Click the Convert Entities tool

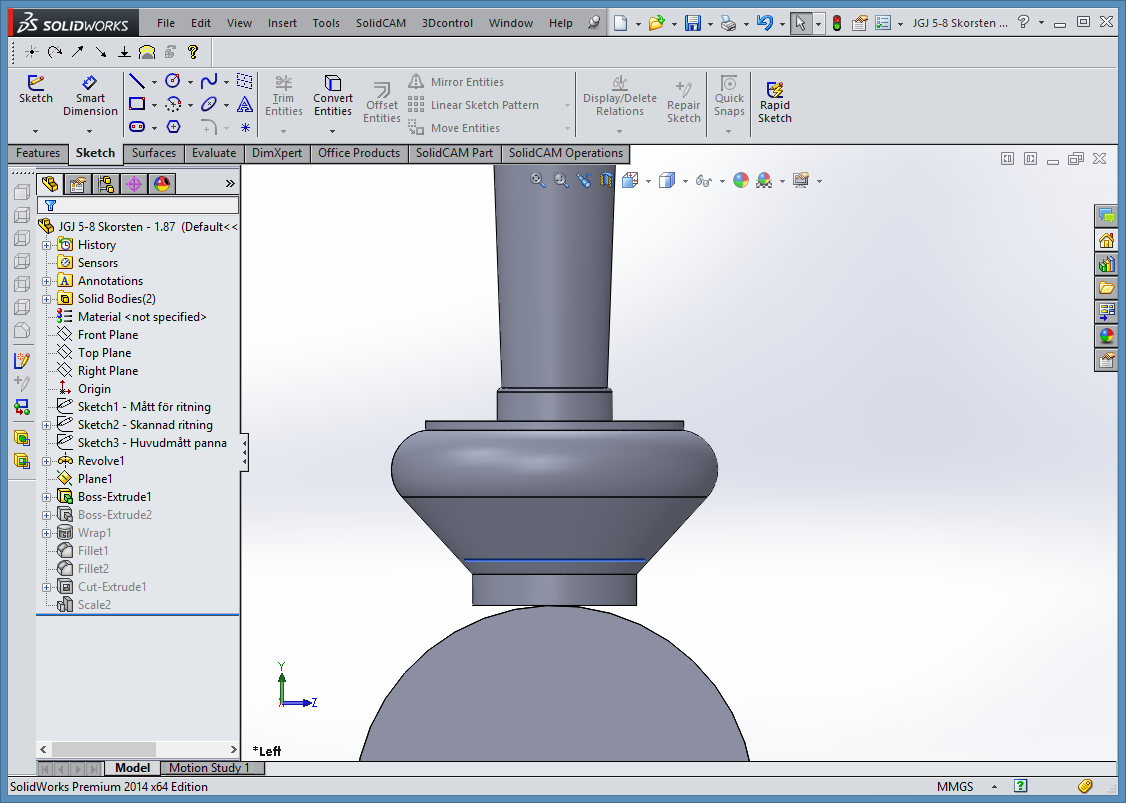332,96
